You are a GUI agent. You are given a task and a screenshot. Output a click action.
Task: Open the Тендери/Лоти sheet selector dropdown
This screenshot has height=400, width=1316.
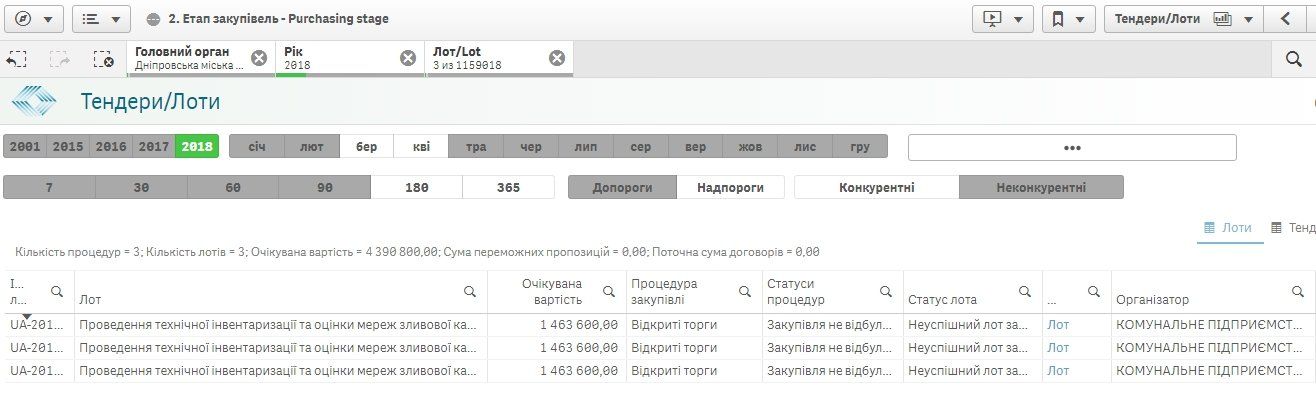pyautogui.click(x=1184, y=18)
